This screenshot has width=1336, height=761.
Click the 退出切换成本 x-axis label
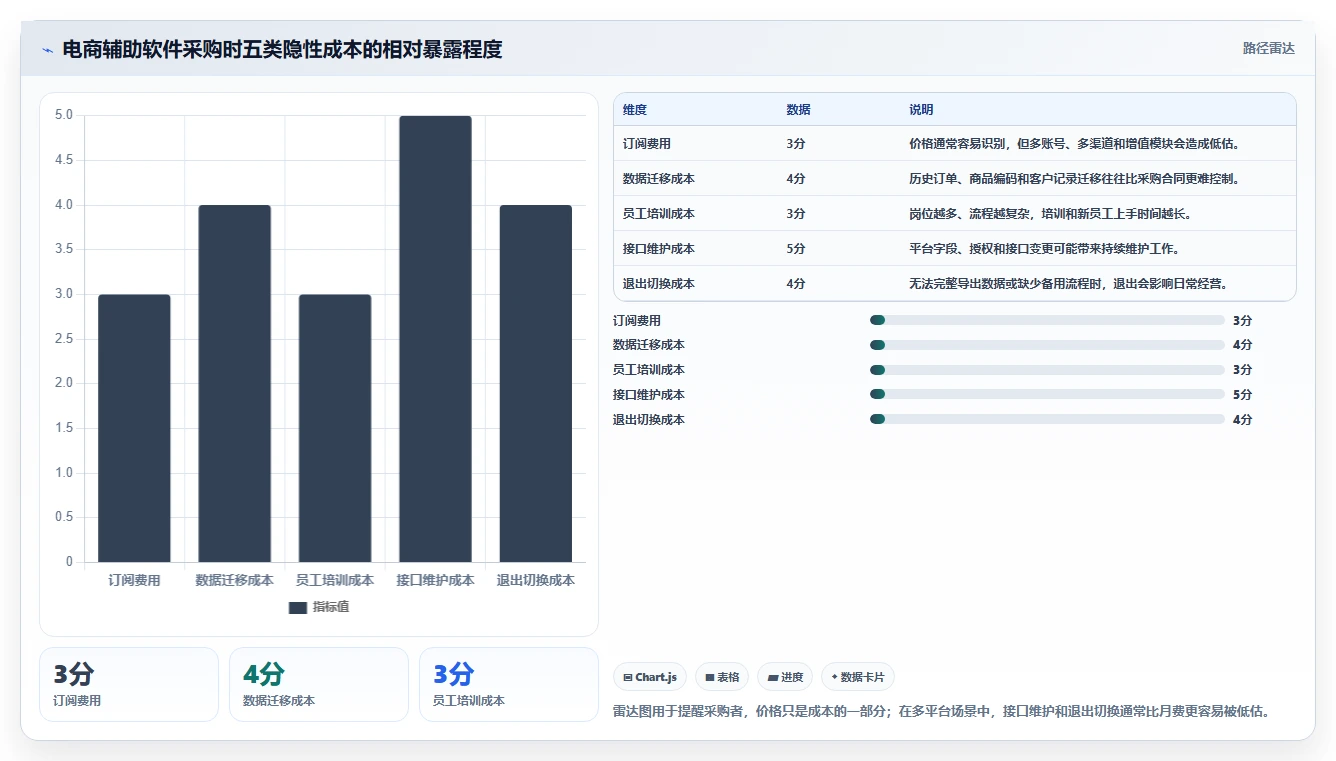point(536,580)
